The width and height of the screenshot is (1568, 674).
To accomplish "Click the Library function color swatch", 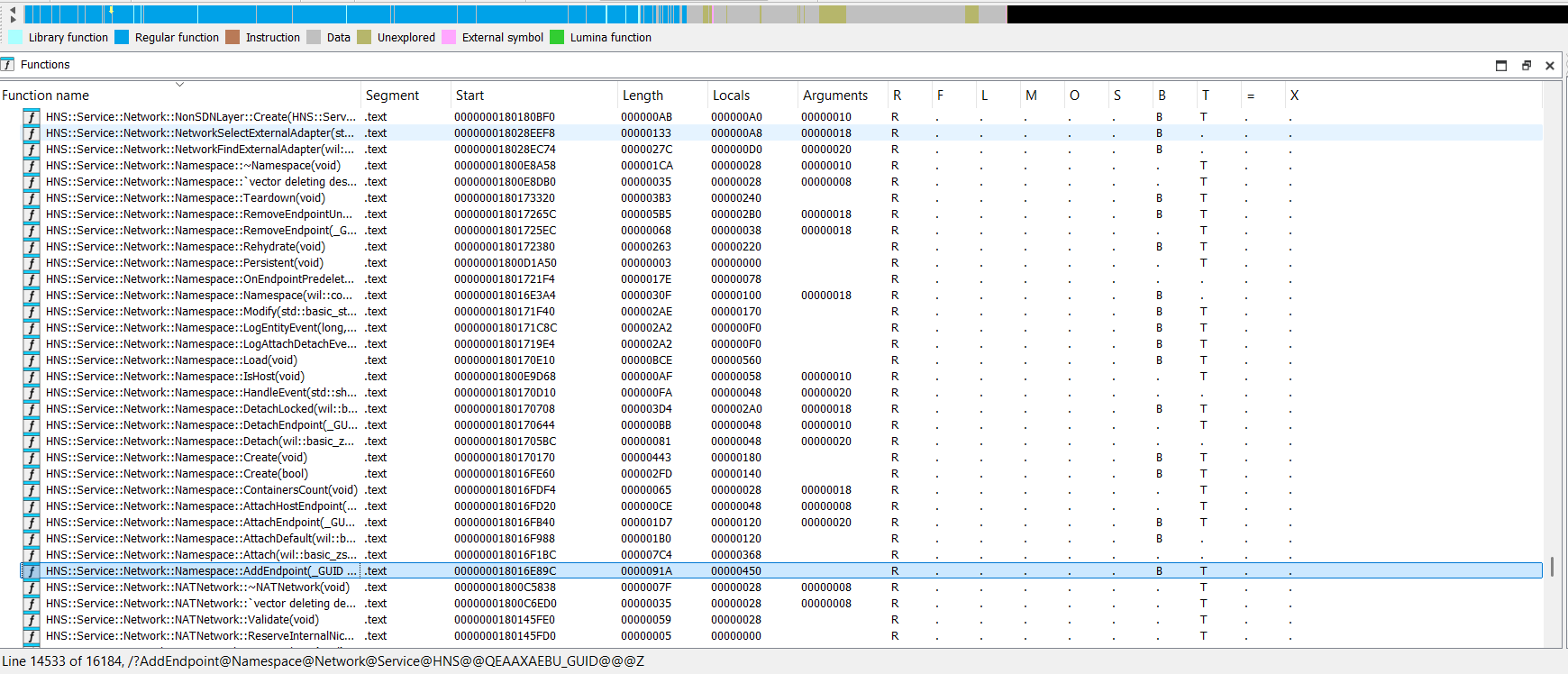I will tap(15, 38).
